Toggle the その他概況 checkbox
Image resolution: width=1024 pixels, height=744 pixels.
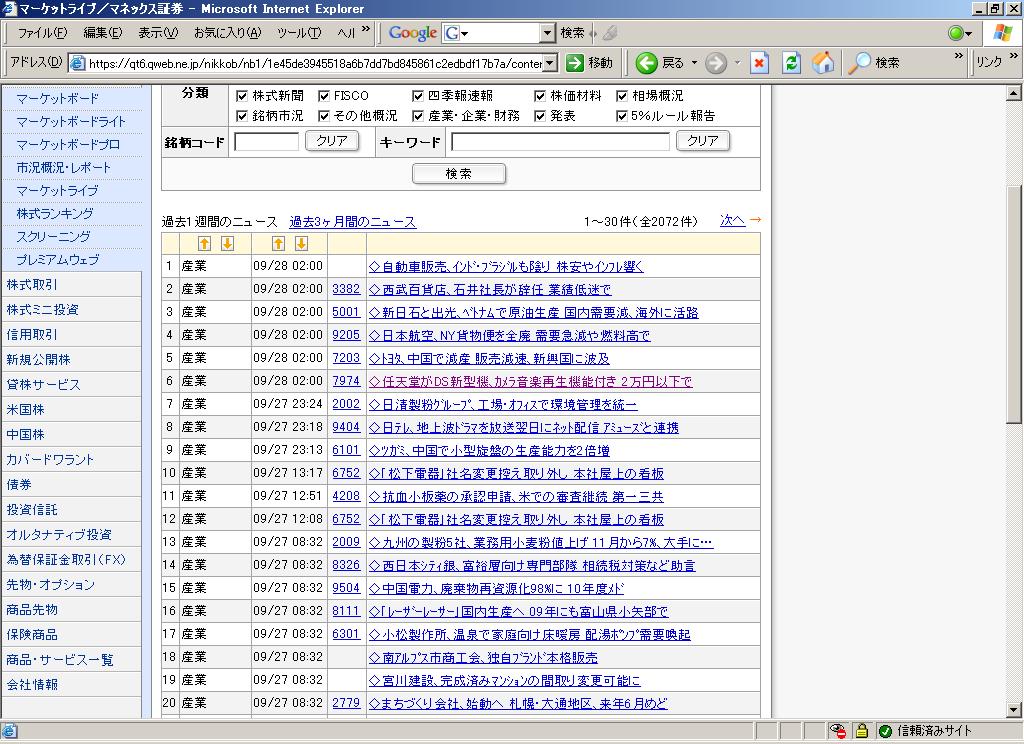pyautogui.click(x=324, y=116)
